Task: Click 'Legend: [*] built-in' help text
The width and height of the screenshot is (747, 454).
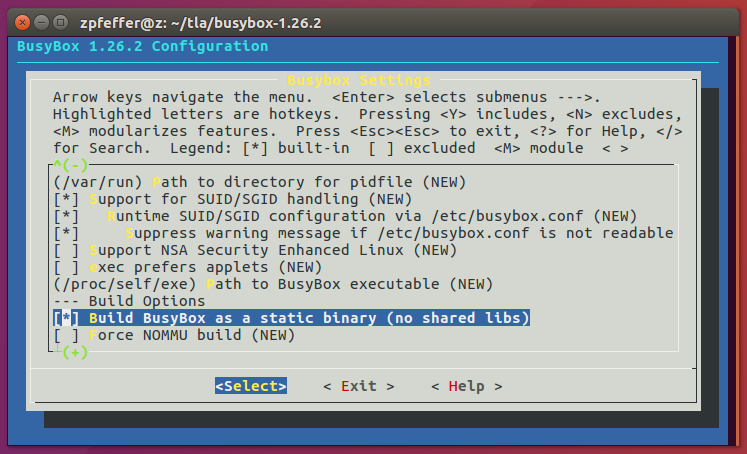Action: pyautogui.click(x=260, y=148)
